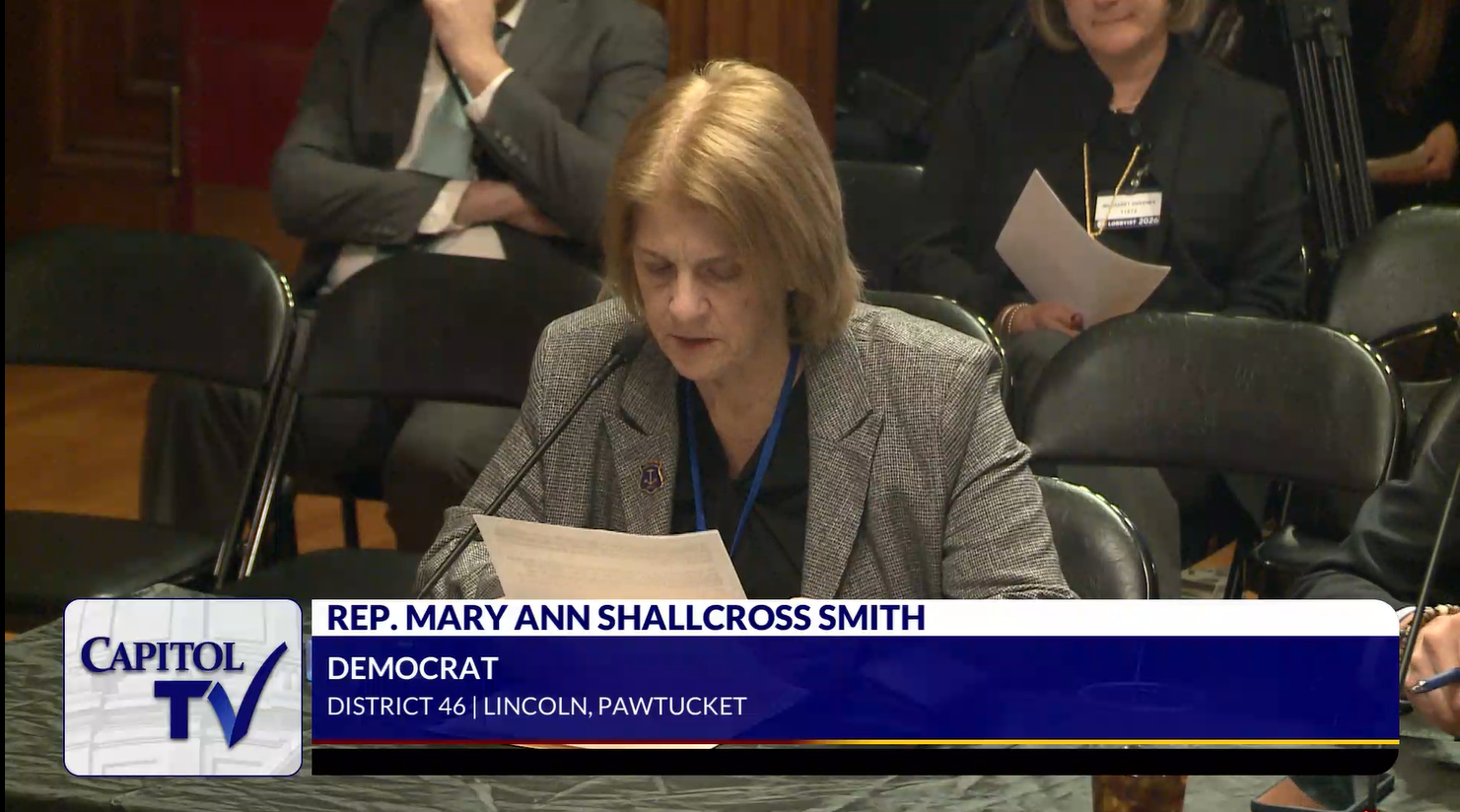The image size is (1460, 812).
Task: Click the black bar below the banner
Action: pos(854,760)
